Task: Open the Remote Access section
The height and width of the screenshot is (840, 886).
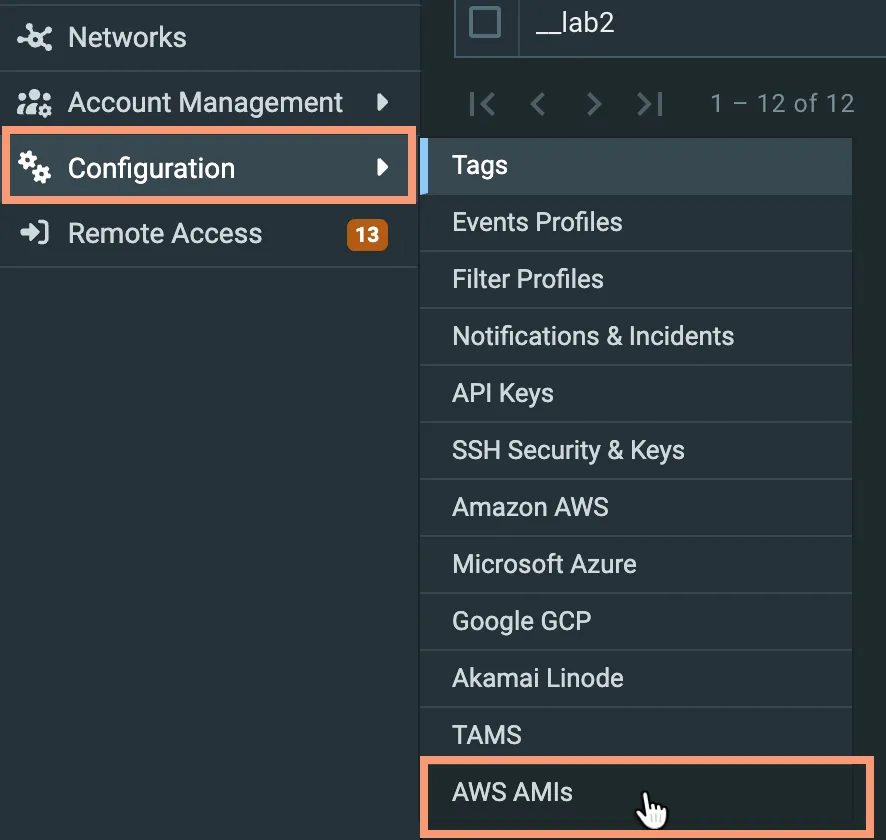Action: click(210, 234)
